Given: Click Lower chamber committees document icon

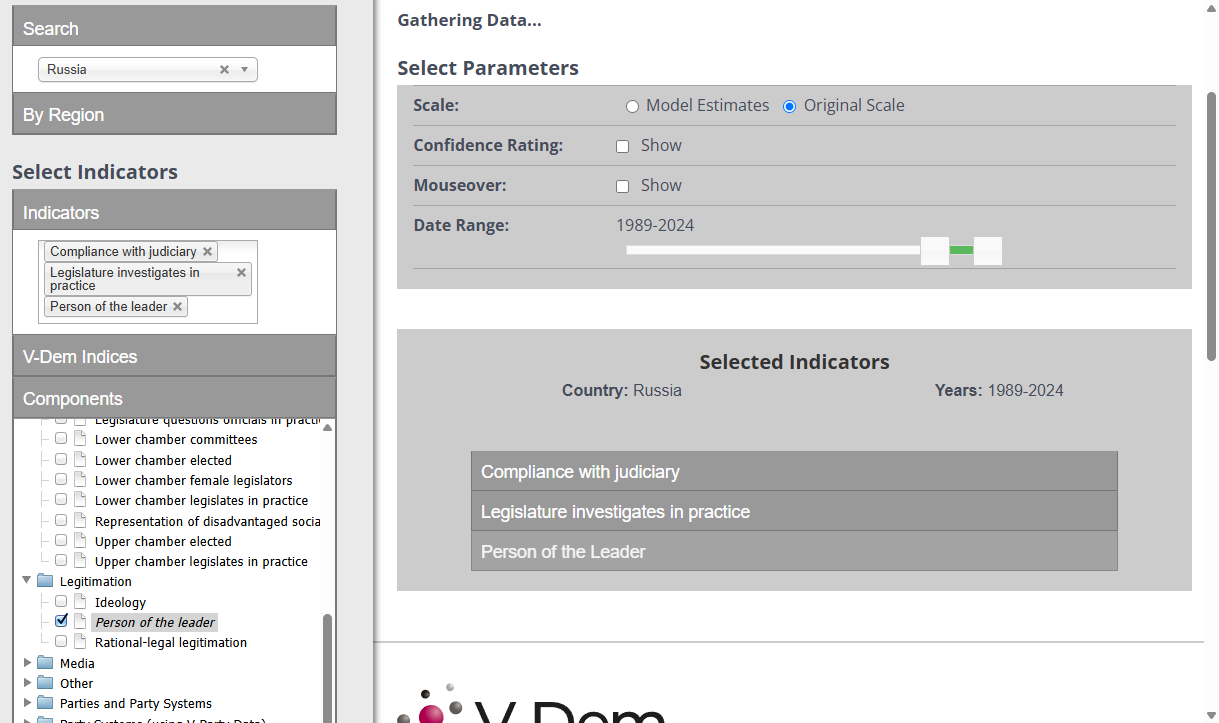Looking at the screenshot, I should pos(80,439).
